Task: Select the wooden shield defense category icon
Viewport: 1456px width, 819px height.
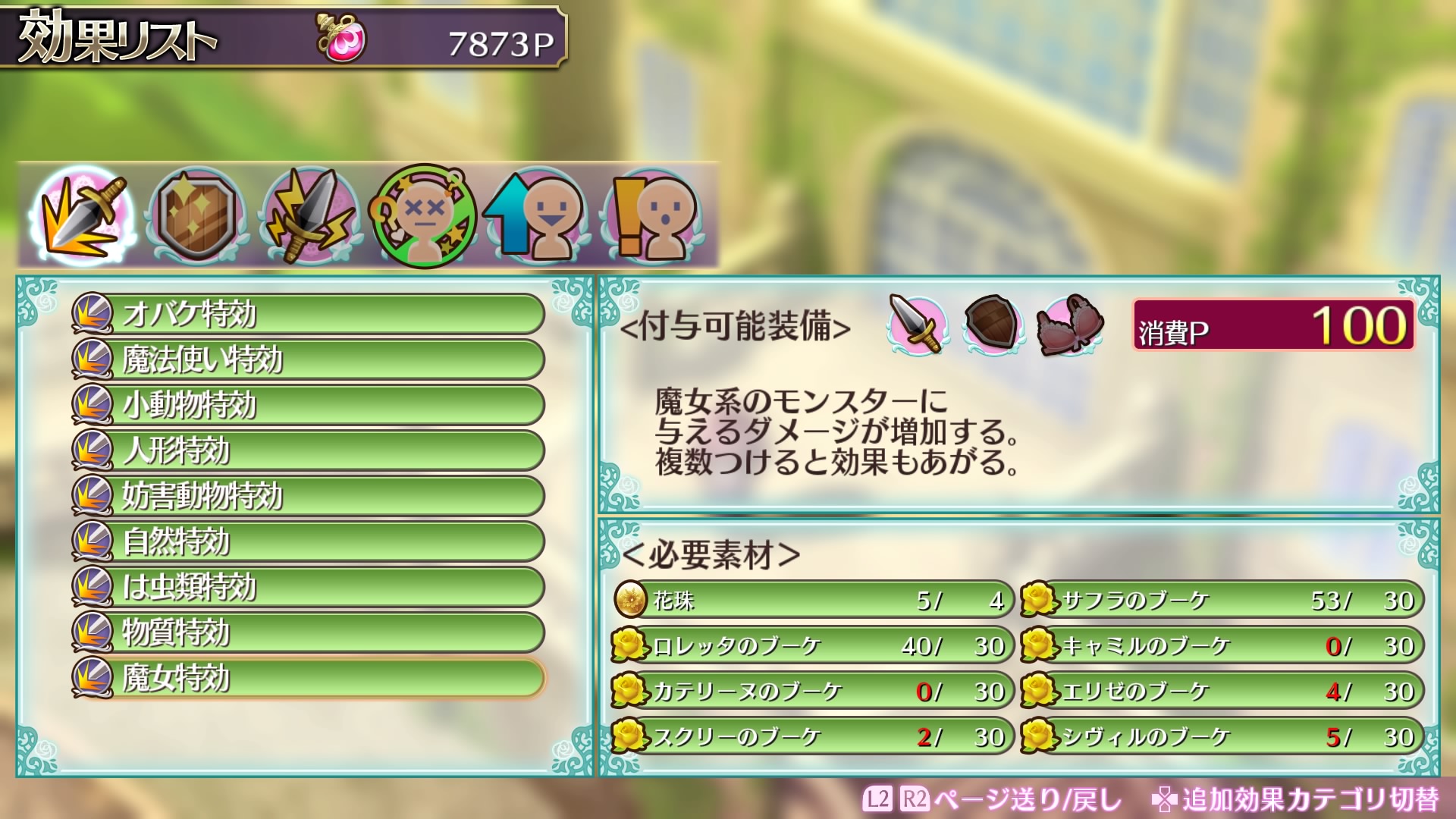Action: 197,216
